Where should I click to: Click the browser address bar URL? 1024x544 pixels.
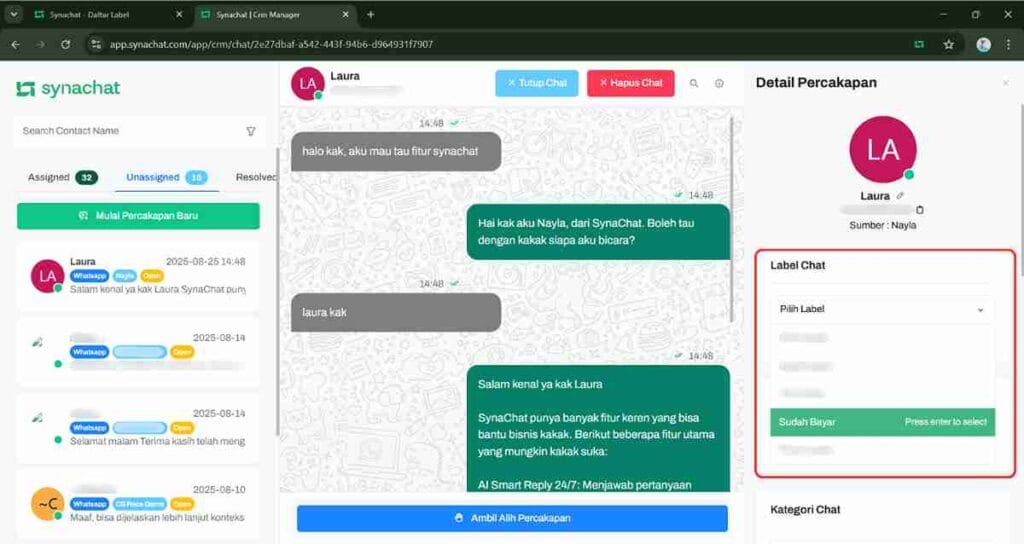(x=271, y=44)
